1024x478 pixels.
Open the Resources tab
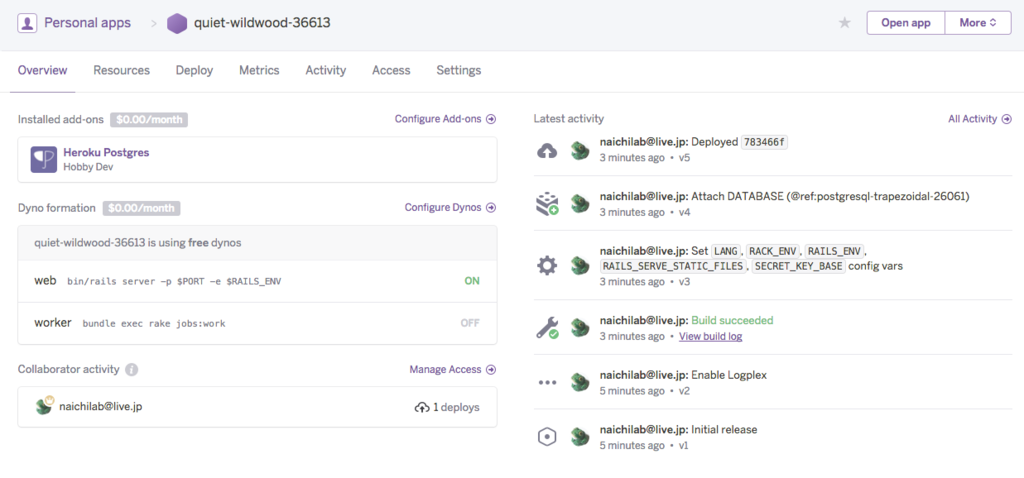[x=121, y=71]
